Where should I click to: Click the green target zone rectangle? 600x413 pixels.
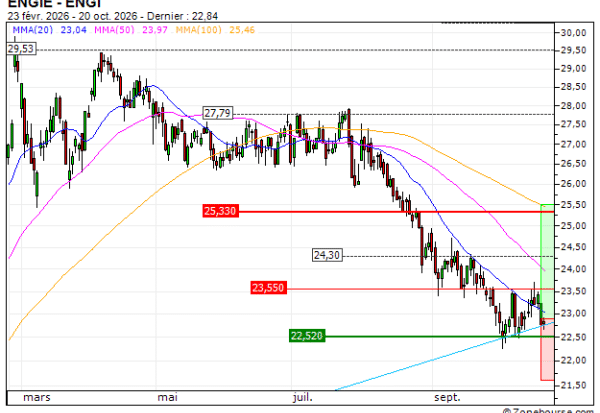547,261
